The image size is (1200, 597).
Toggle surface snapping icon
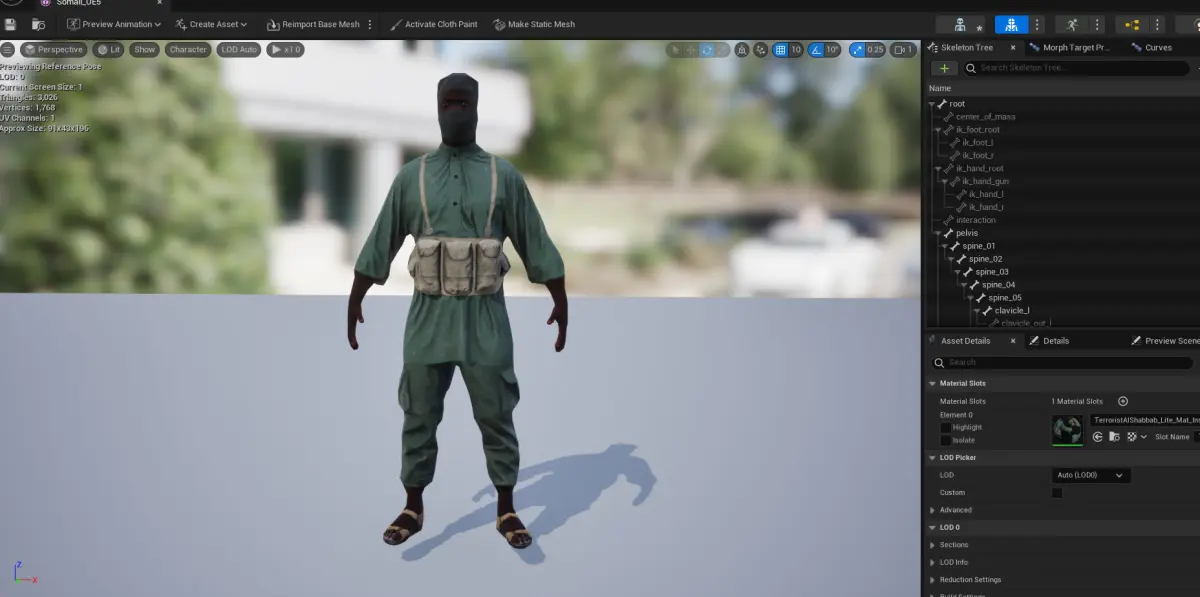tap(761, 49)
